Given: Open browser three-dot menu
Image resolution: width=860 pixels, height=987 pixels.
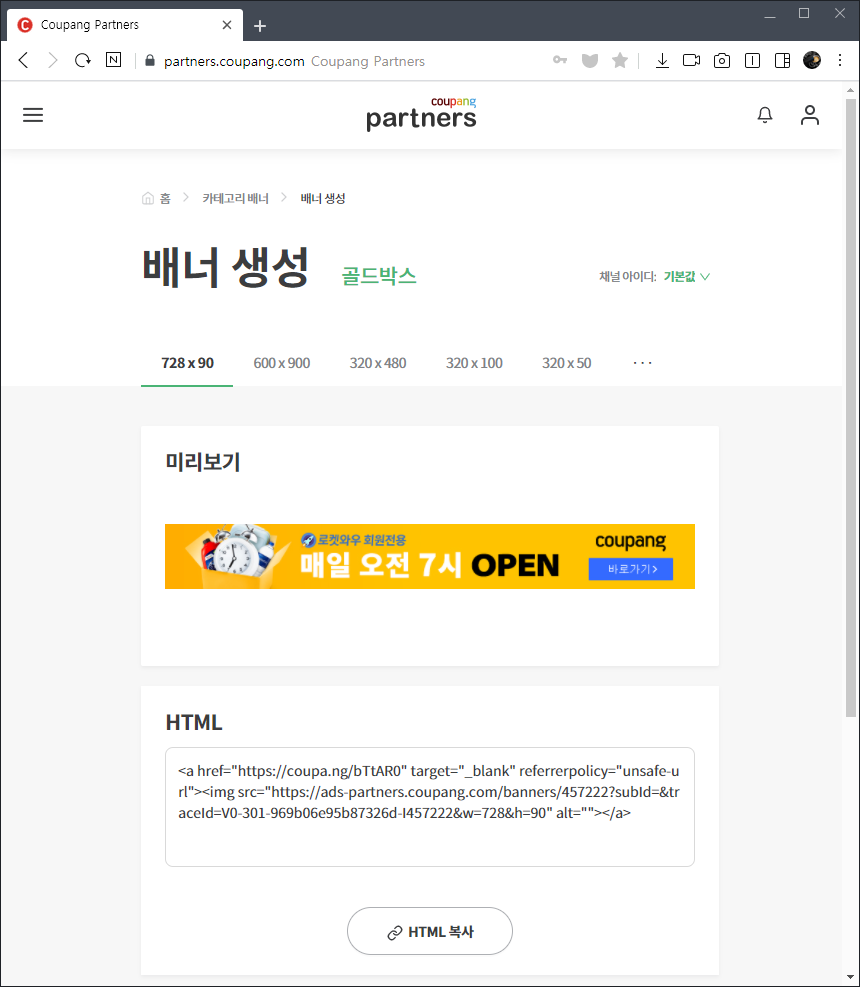Looking at the screenshot, I should tap(840, 60).
